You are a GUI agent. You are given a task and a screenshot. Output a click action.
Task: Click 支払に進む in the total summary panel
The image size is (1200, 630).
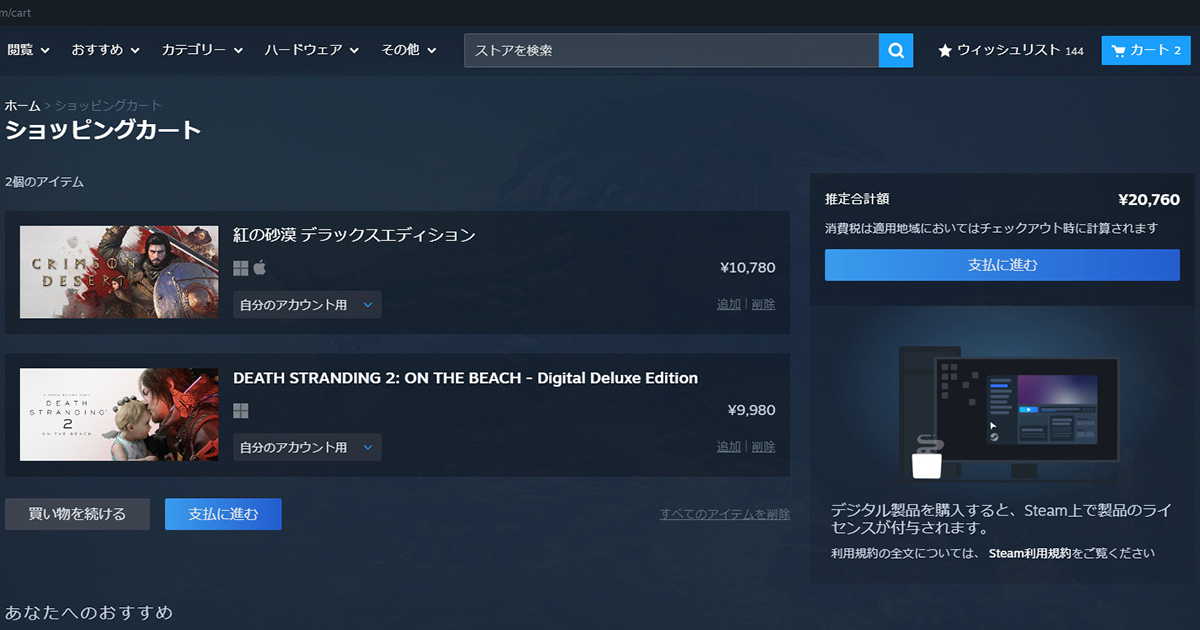tap(1002, 265)
